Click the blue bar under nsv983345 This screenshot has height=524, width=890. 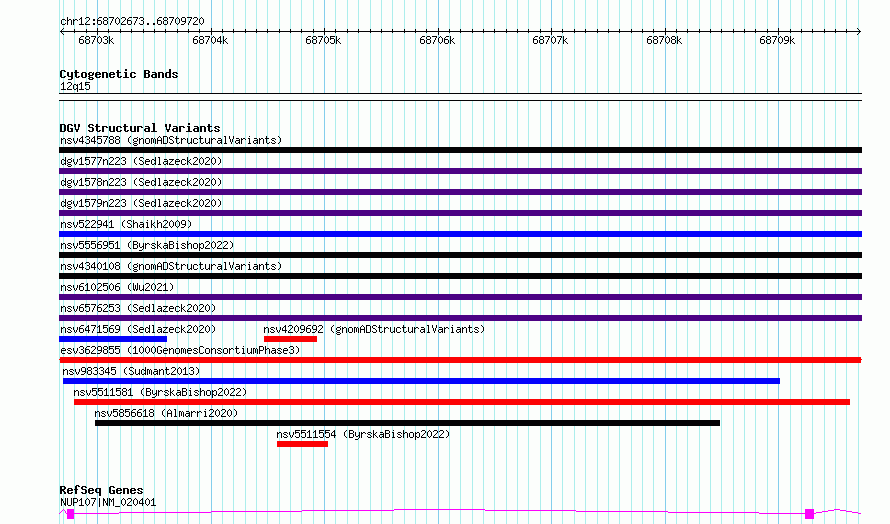tap(421, 381)
